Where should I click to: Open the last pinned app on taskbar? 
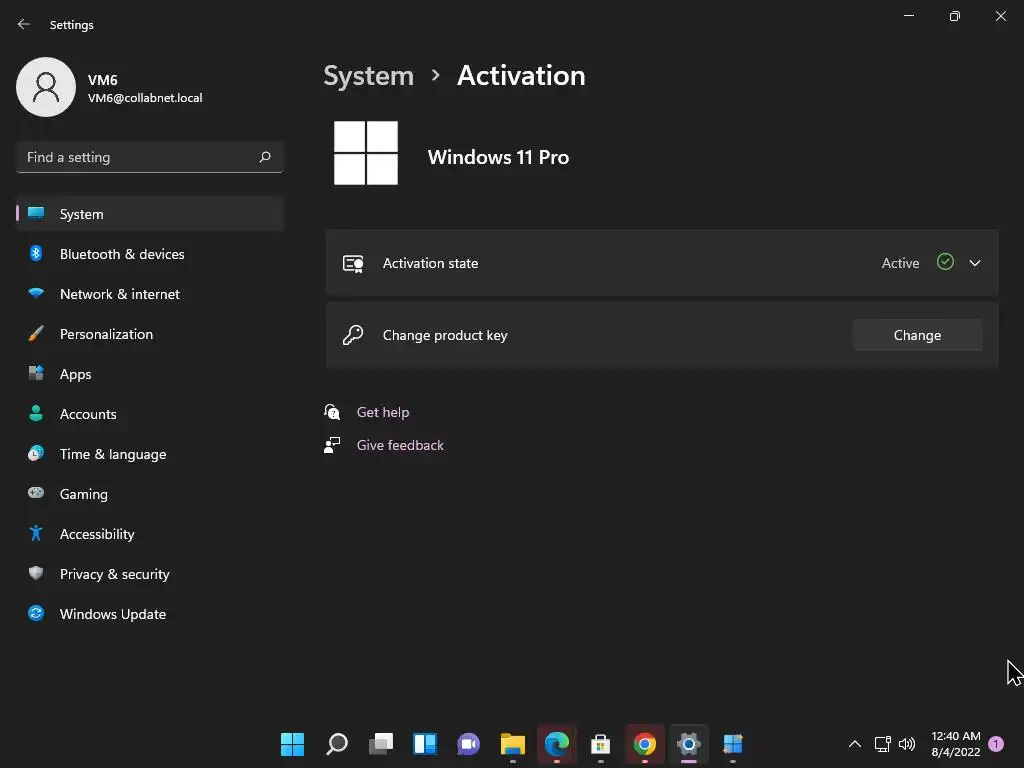pyautogui.click(x=733, y=744)
